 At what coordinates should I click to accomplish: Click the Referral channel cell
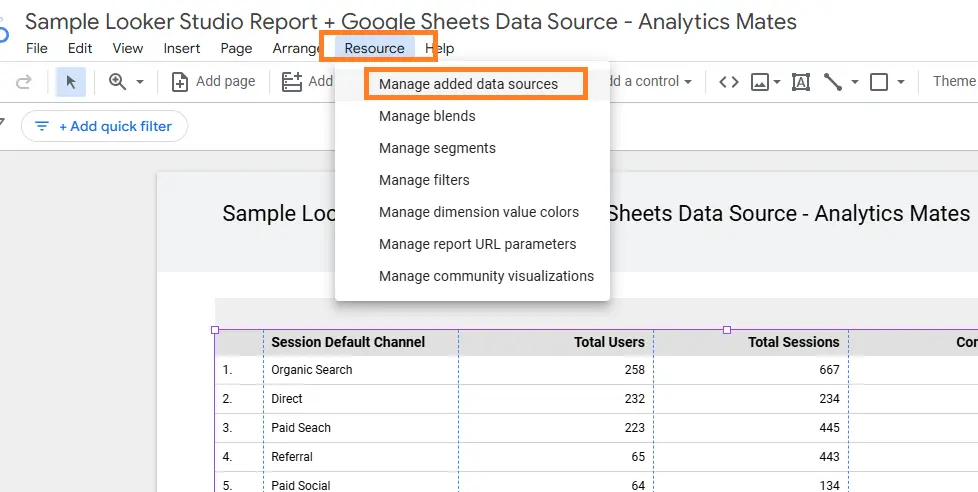[x=292, y=456]
